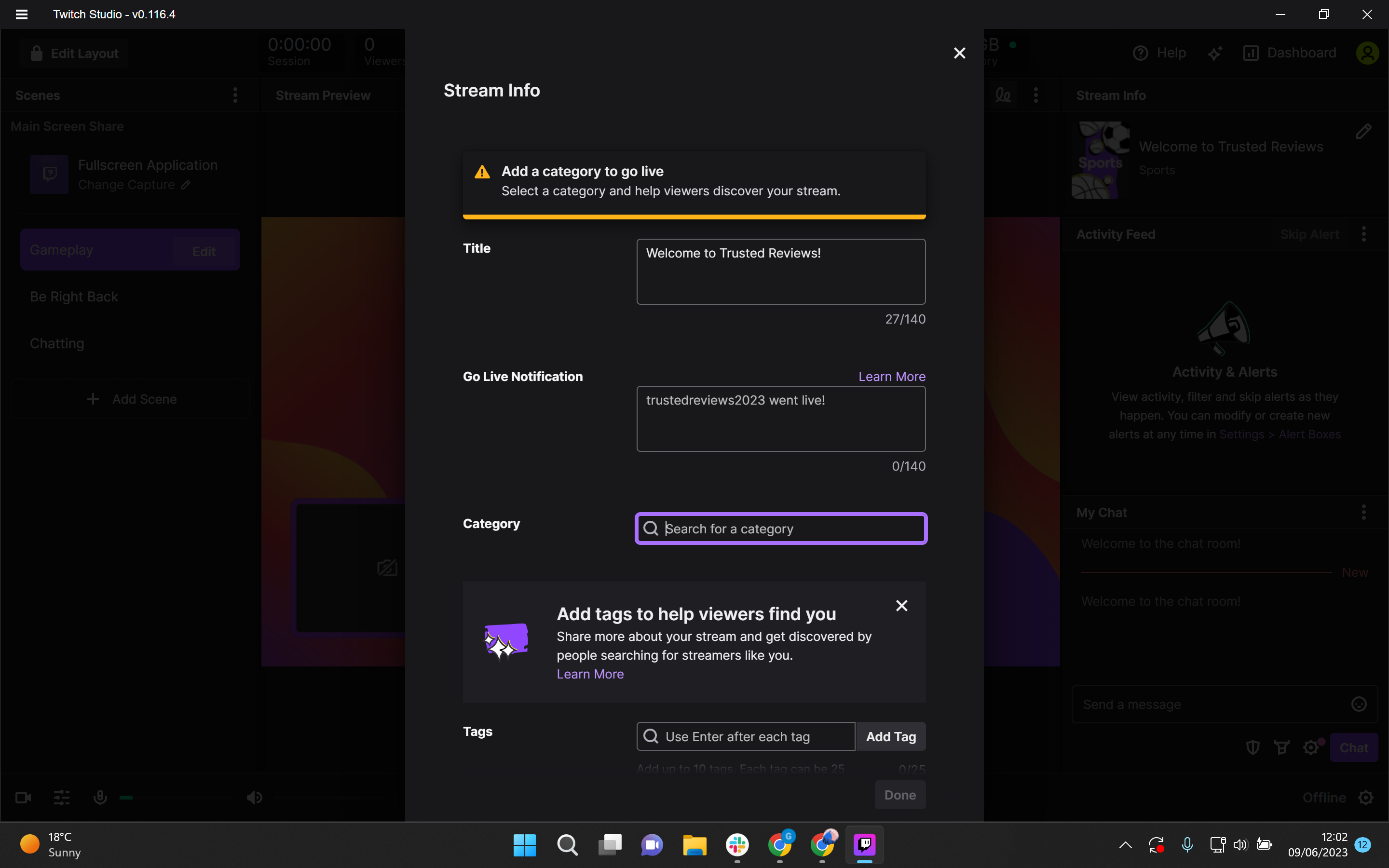Open Slack from the Windows taskbar
The height and width of the screenshot is (868, 1389).
737,844
